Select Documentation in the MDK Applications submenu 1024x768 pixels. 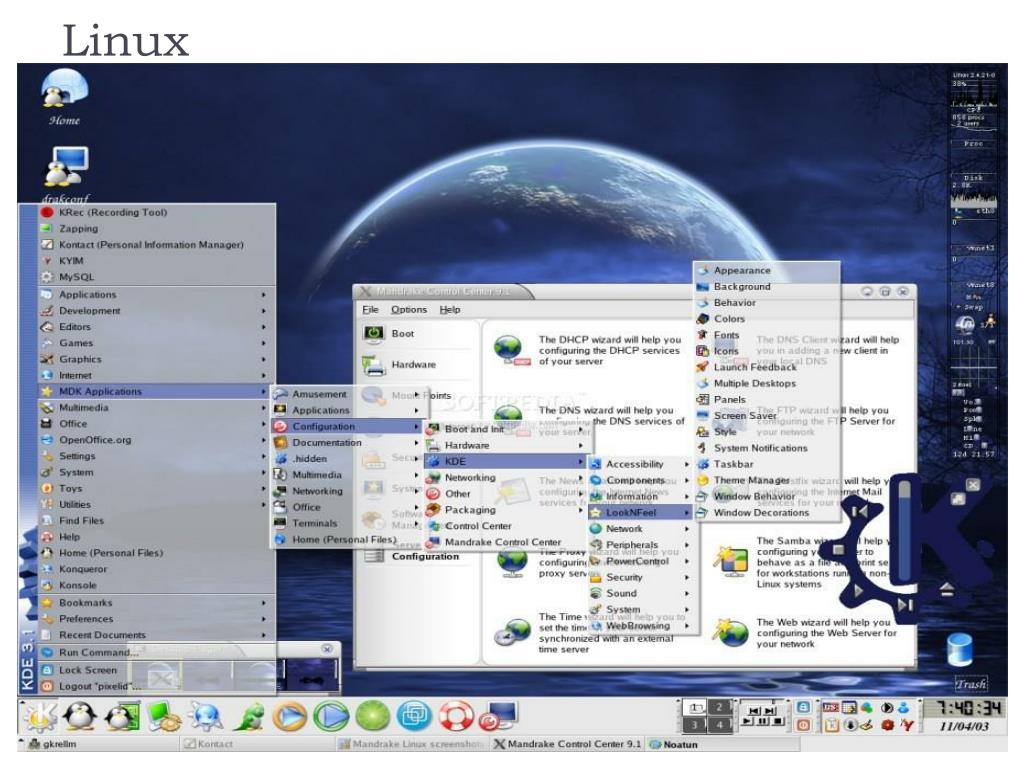click(347, 443)
